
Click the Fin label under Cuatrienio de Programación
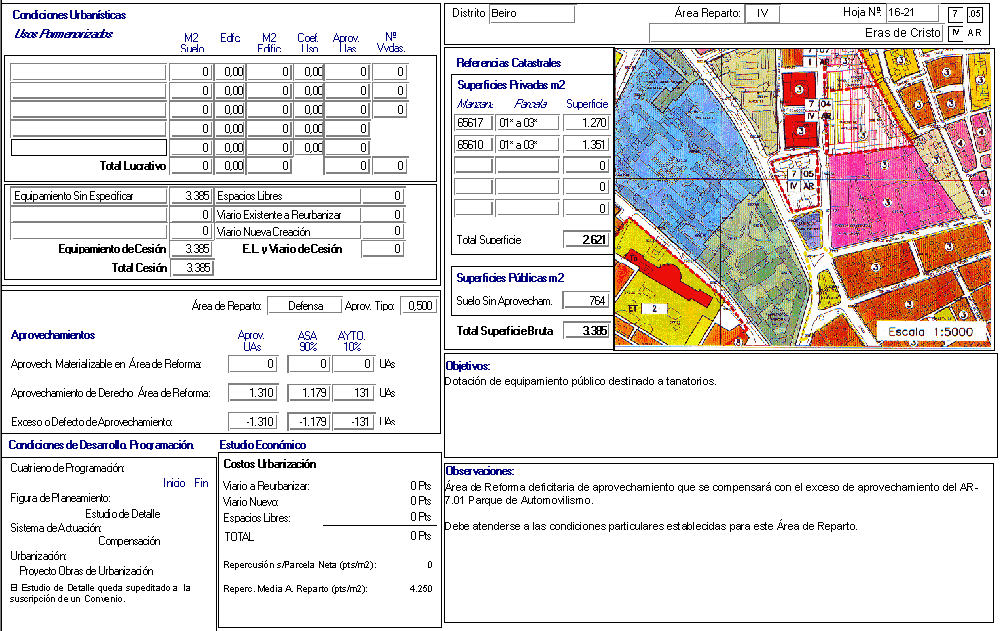tap(201, 483)
